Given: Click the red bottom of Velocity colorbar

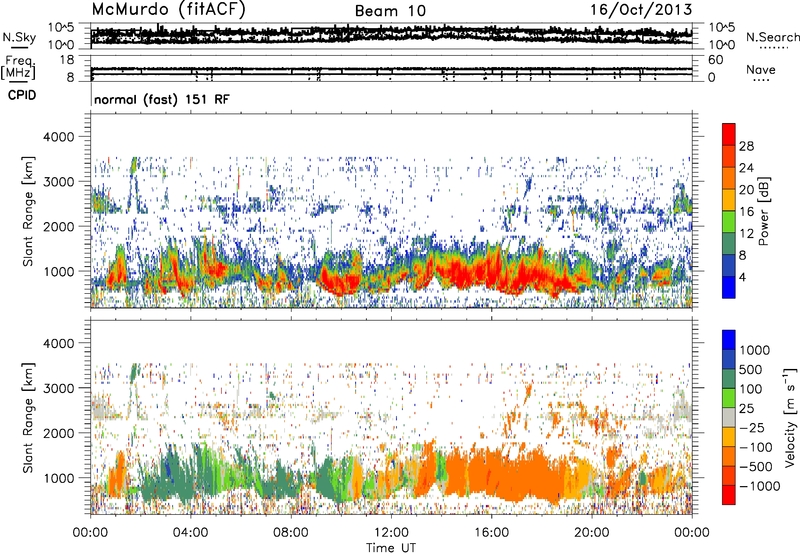Looking at the screenshot, I should coord(729,495).
